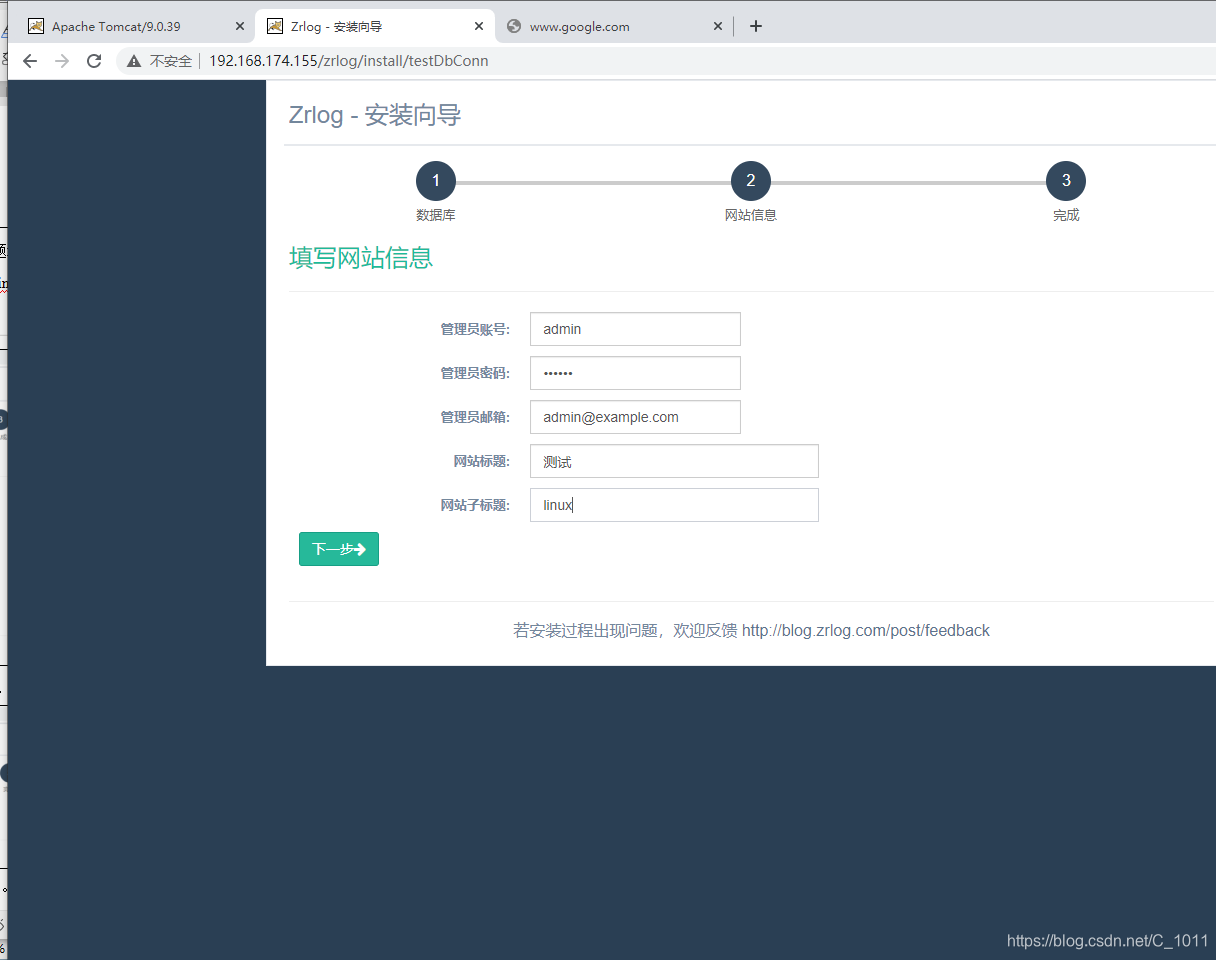Select step 3 完成 circle

coord(1066,181)
